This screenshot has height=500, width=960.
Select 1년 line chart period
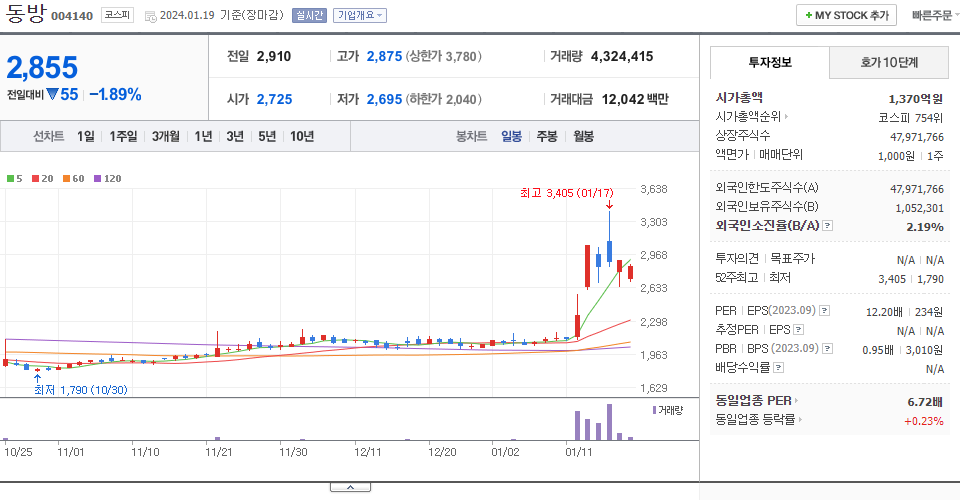[203, 136]
